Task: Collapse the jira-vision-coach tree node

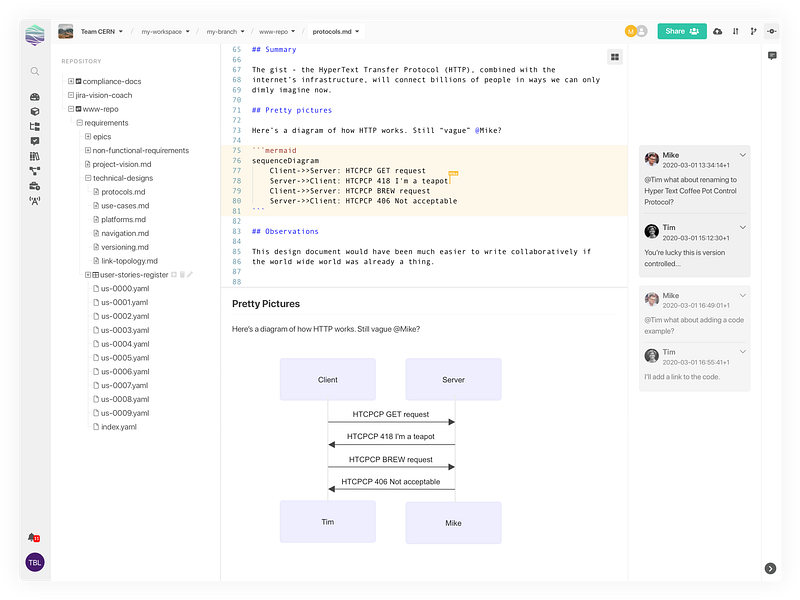Action: pyautogui.click(x=71, y=95)
